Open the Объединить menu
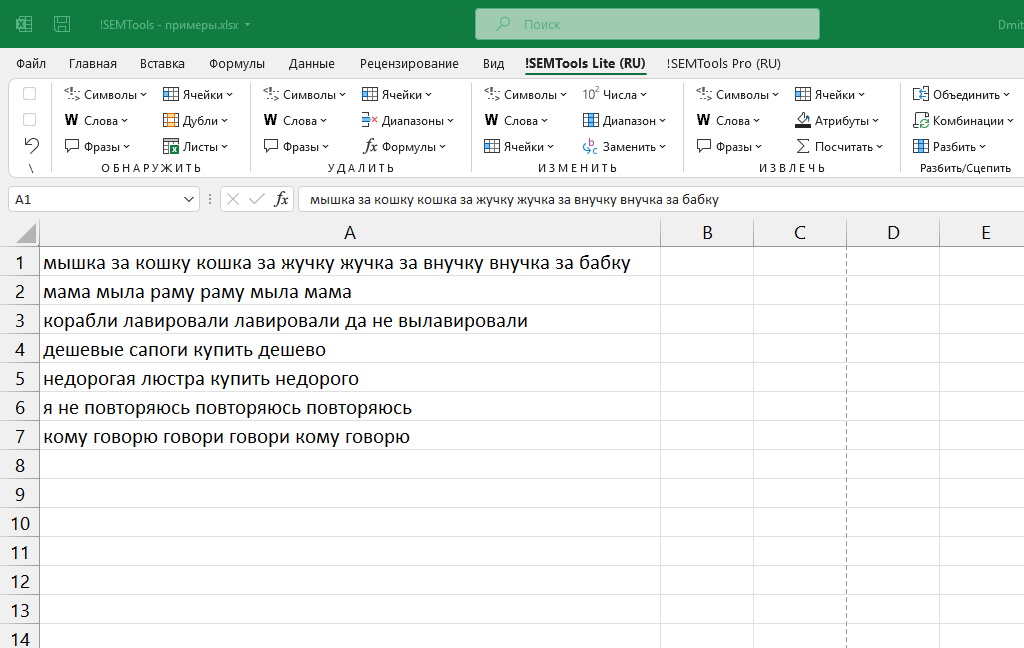The image size is (1024, 648). point(961,95)
